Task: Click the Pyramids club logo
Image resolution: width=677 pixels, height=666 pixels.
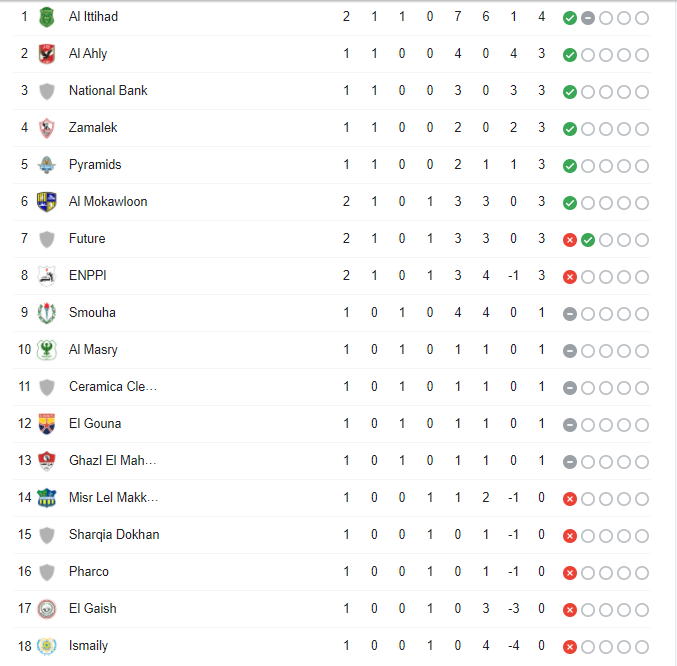Action: [47, 165]
